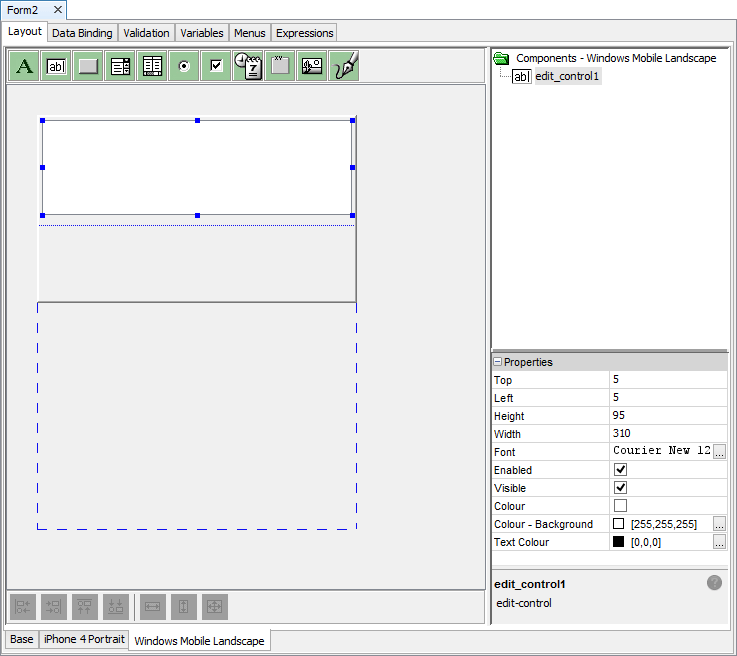Pick the button control tool
The height and width of the screenshot is (656, 737).
[89, 67]
